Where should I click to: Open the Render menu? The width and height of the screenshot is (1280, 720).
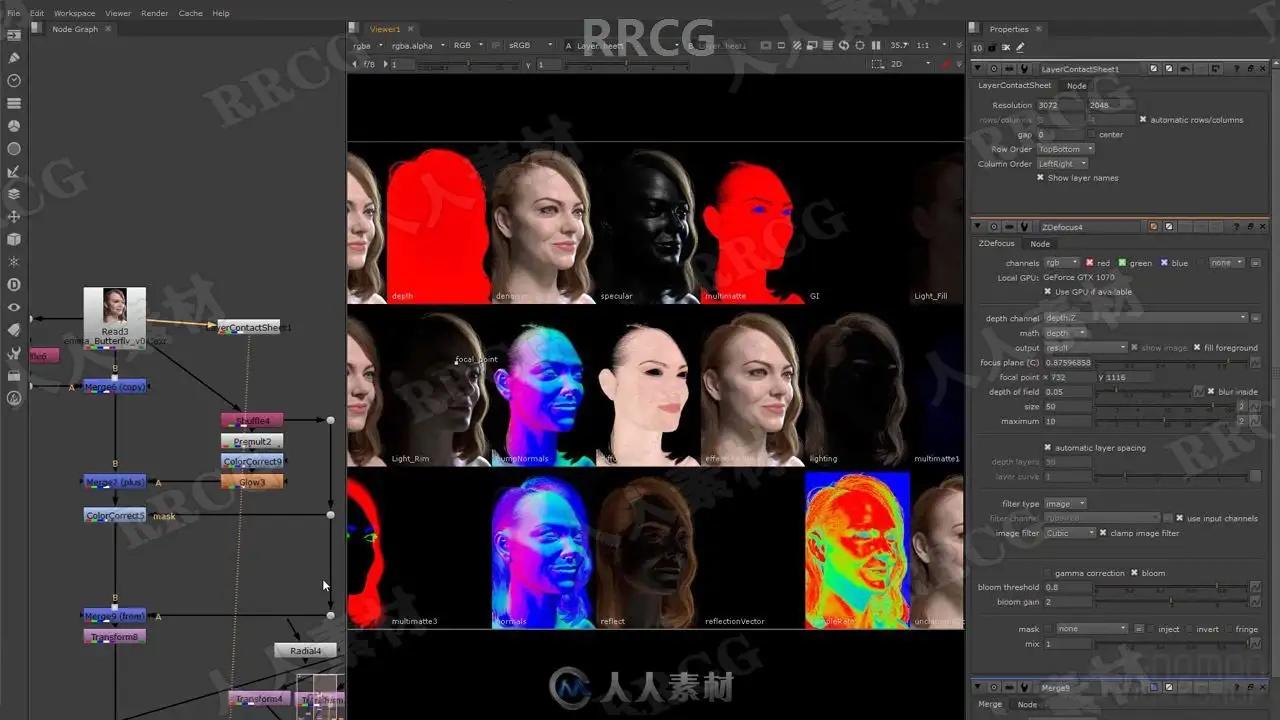[155, 13]
